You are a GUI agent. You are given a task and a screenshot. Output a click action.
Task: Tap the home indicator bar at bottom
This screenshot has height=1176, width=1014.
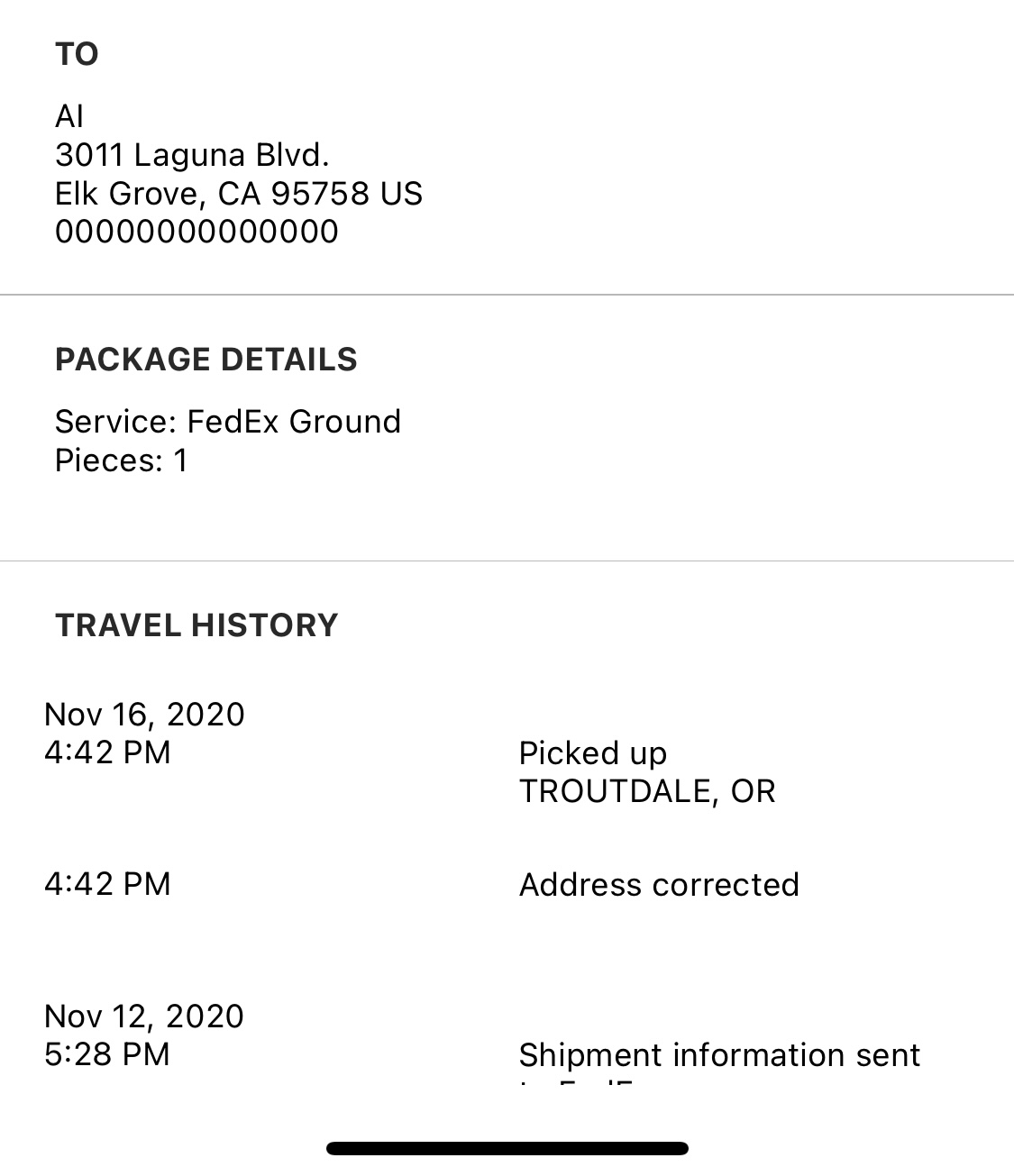tap(507, 1148)
